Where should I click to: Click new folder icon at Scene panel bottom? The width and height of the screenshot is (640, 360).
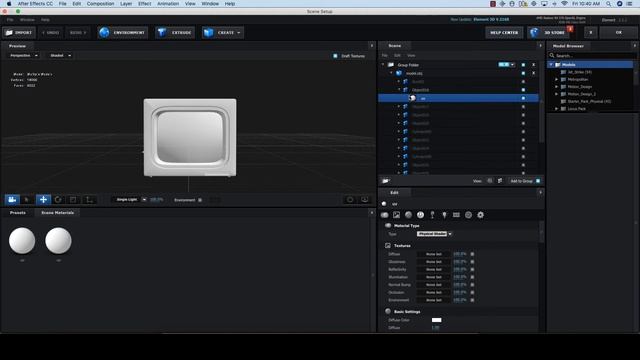coord(386,181)
